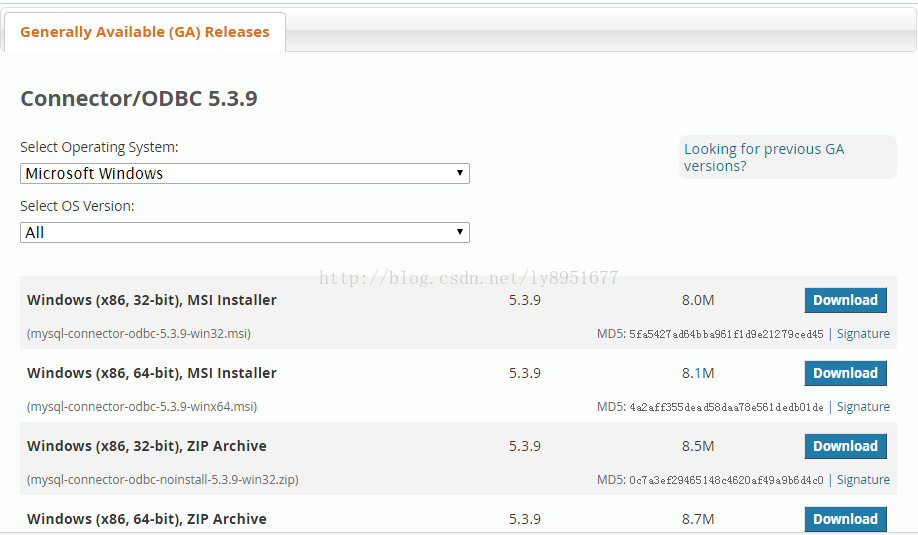Select the Windows (x86, 32-bit), MSI Installer title
The image size is (918, 535).
(x=152, y=300)
